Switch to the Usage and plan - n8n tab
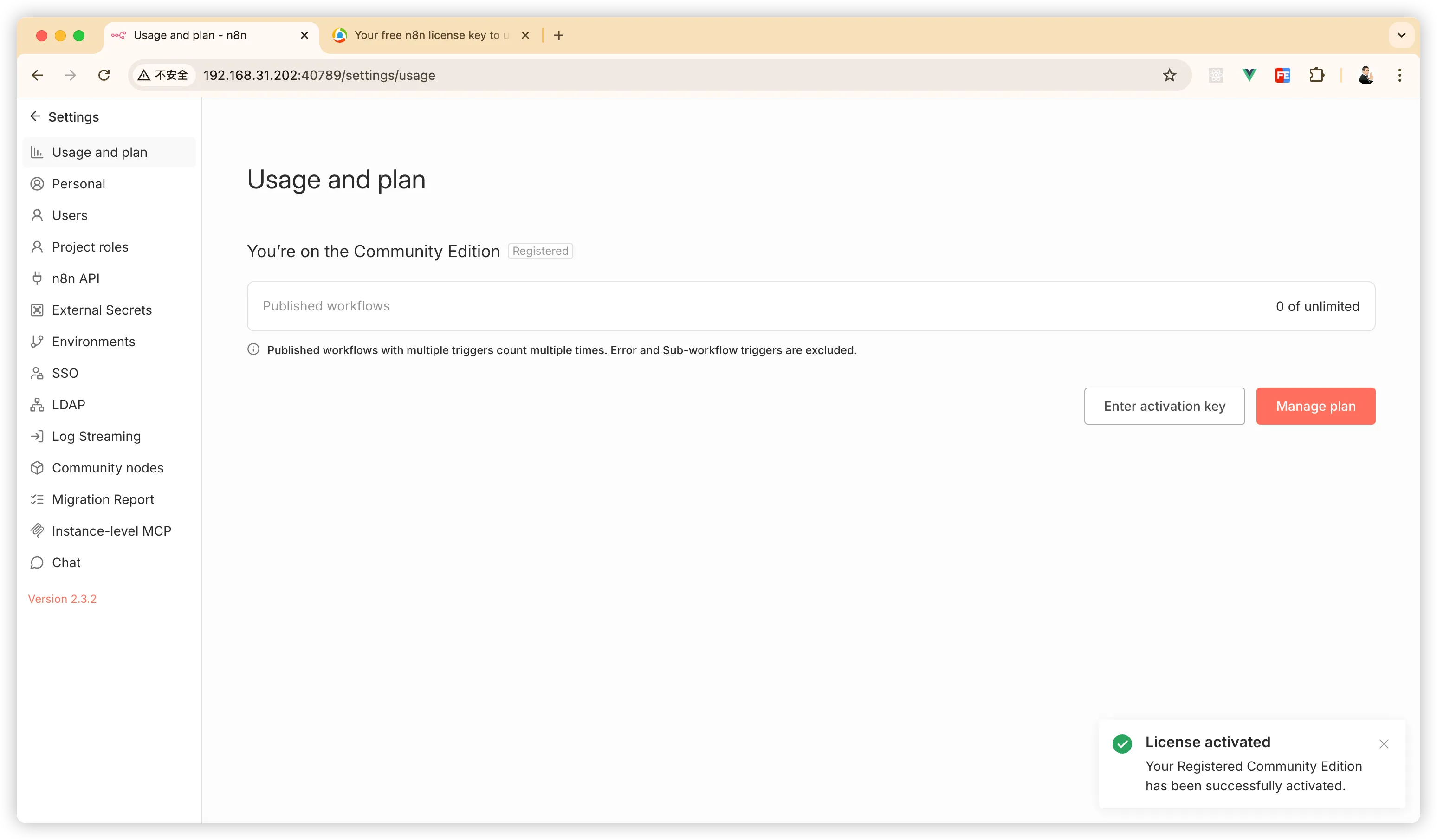 pos(211,35)
